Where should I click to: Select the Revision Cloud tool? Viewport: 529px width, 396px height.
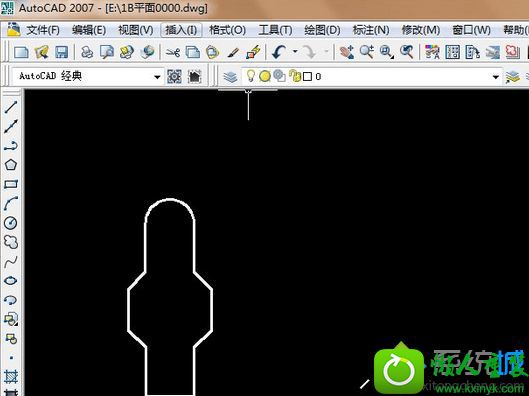pos(11,242)
